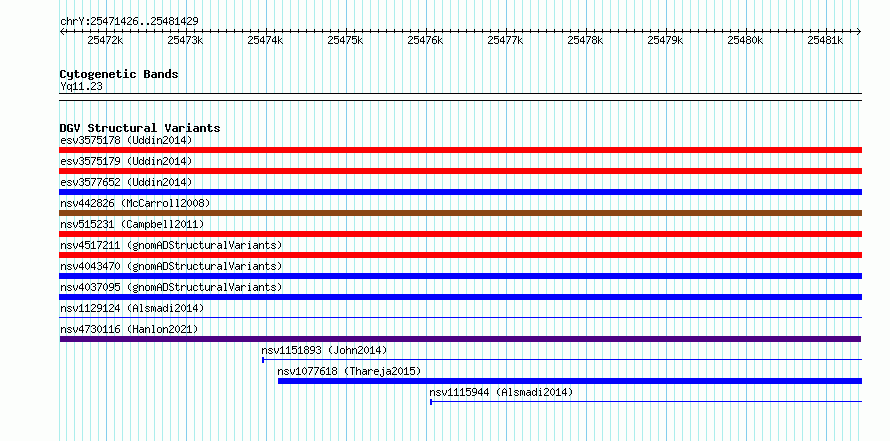The image size is (890, 441).
Task: Click the esv3575179 (Uddin2014) label
Action: 126,161
